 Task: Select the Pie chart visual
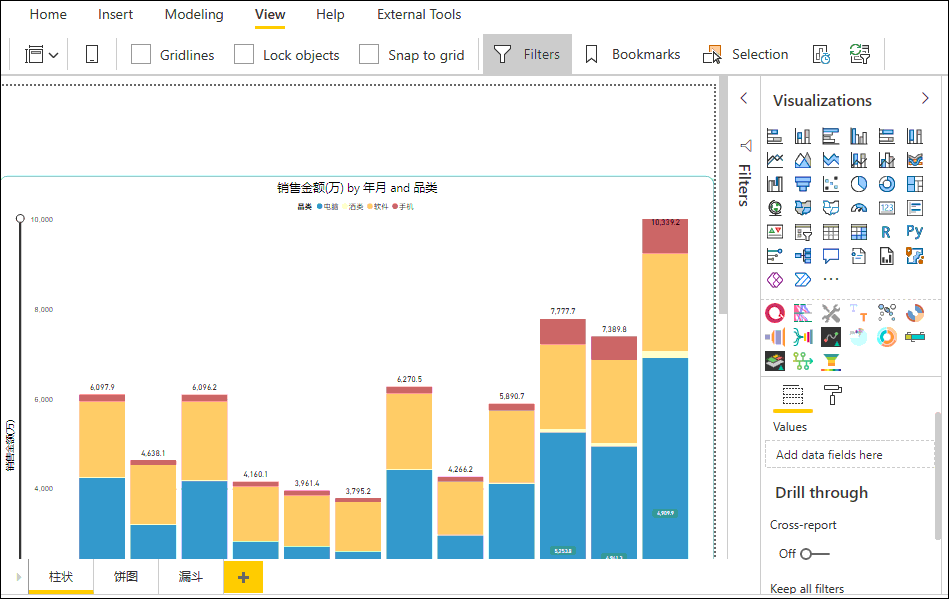pyautogui.click(x=858, y=183)
